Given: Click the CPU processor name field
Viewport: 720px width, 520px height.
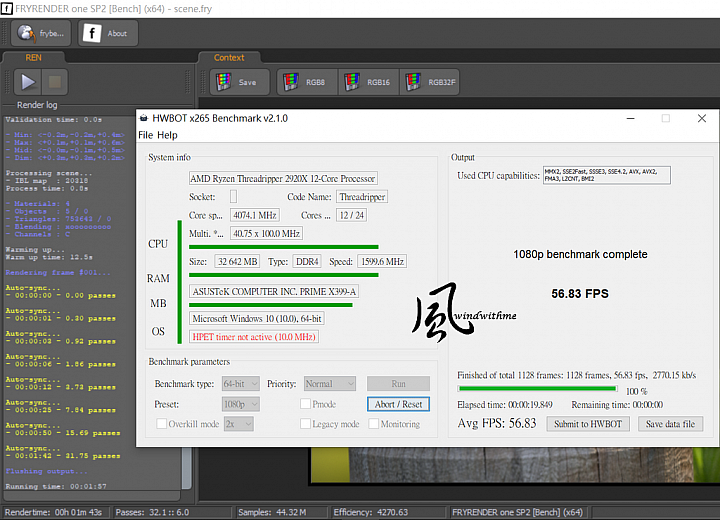Looking at the screenshot, I should [283, 178].
